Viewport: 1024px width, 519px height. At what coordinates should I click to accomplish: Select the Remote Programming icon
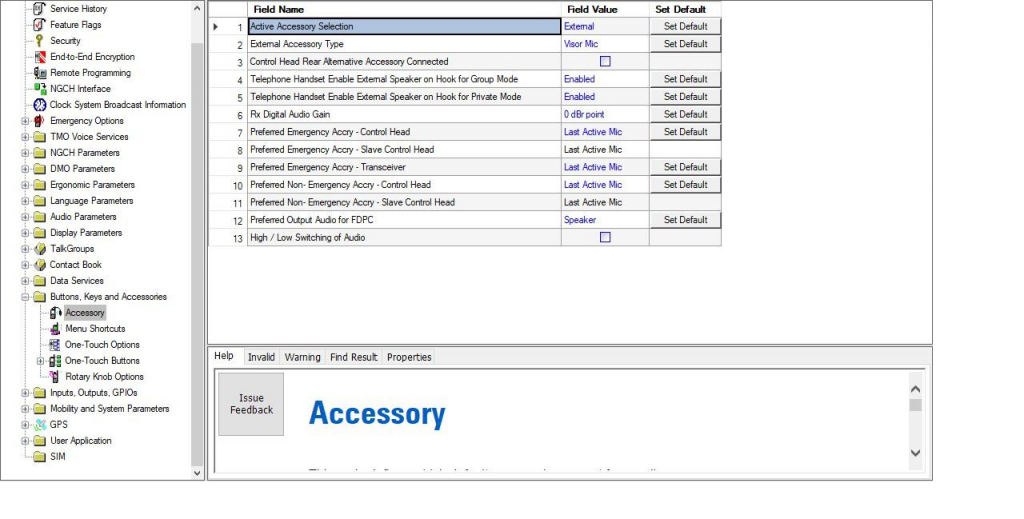pyautogui.click(x=39, y=72)
